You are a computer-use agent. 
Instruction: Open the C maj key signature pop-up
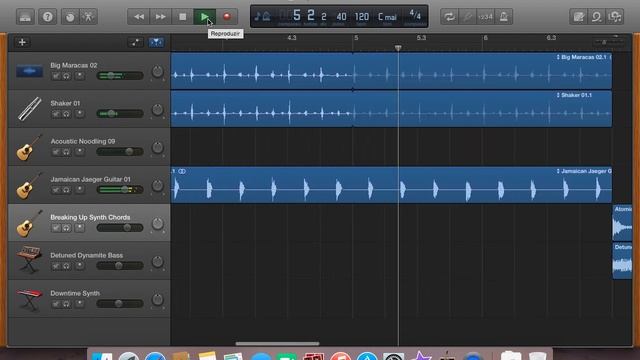tap(387, 17)
